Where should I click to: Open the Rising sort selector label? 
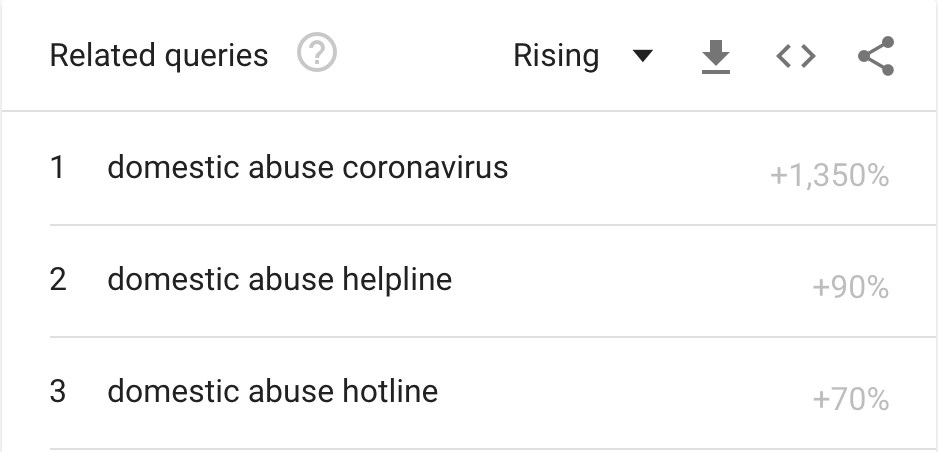point(556,56)
